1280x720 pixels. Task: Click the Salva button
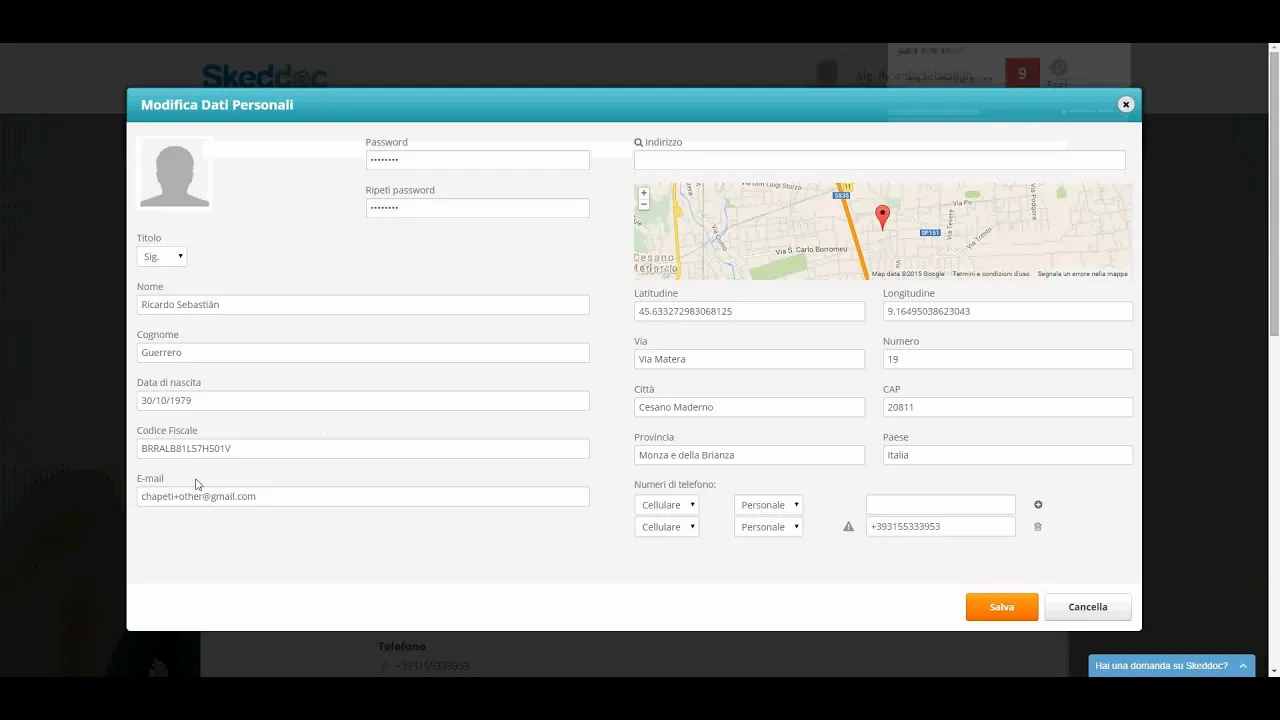click(x=1002, y=607)
